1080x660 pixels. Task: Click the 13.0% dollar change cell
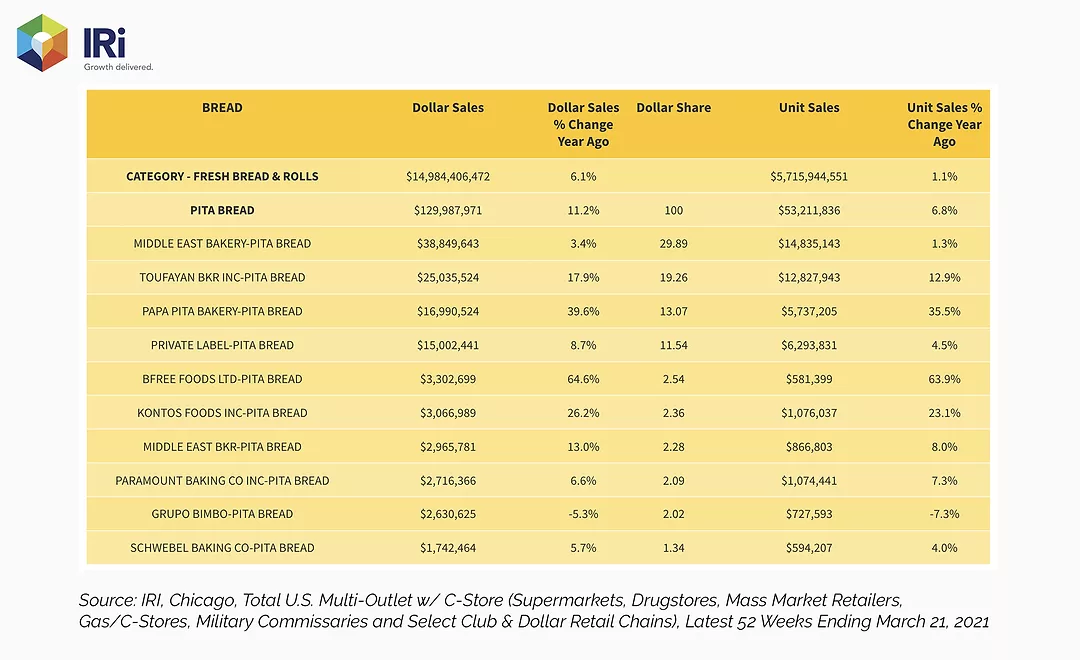(x=583, y=446)
